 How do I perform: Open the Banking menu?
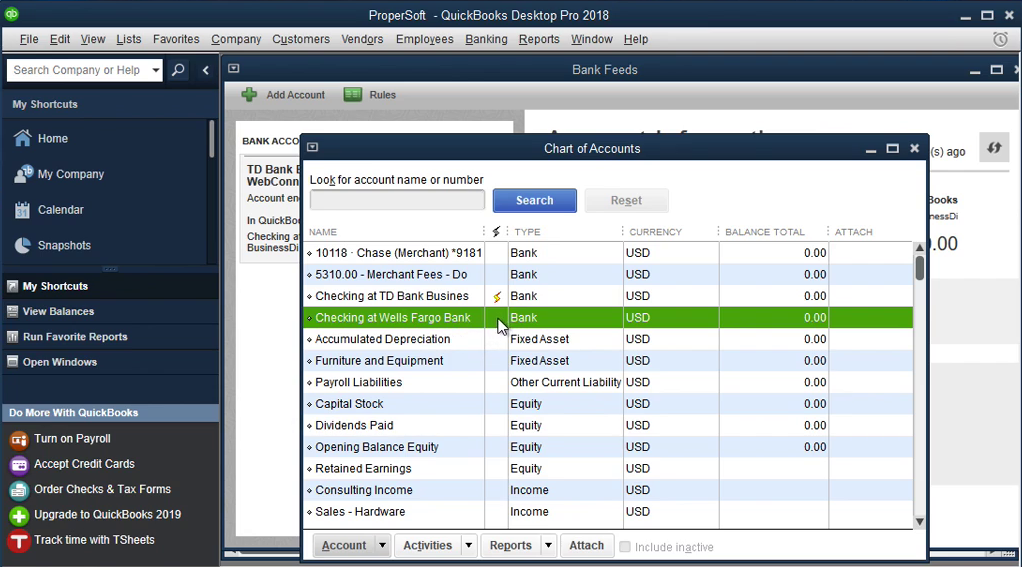point(486,39)
